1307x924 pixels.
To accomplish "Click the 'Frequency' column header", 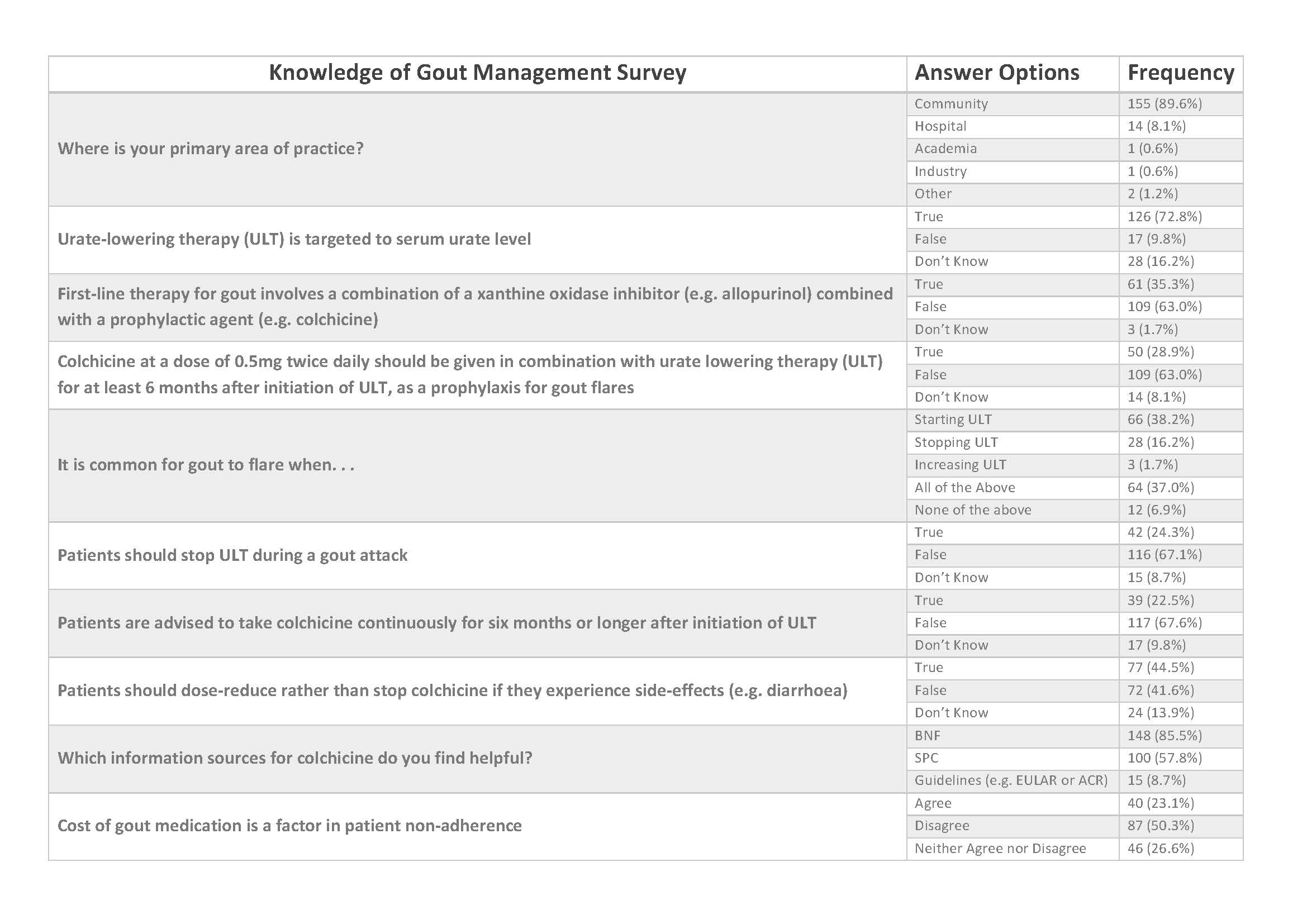I will tap(1181, 73).
